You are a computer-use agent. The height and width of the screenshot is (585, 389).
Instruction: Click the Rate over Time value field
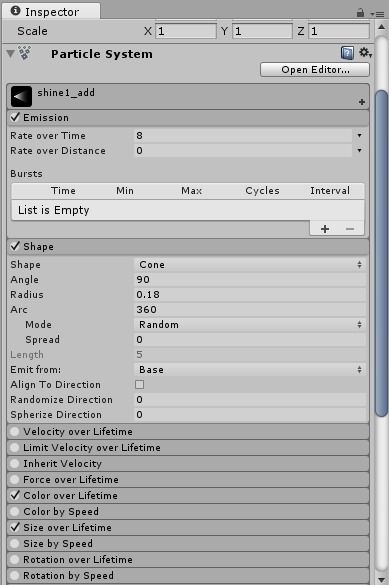pos(243,135)
